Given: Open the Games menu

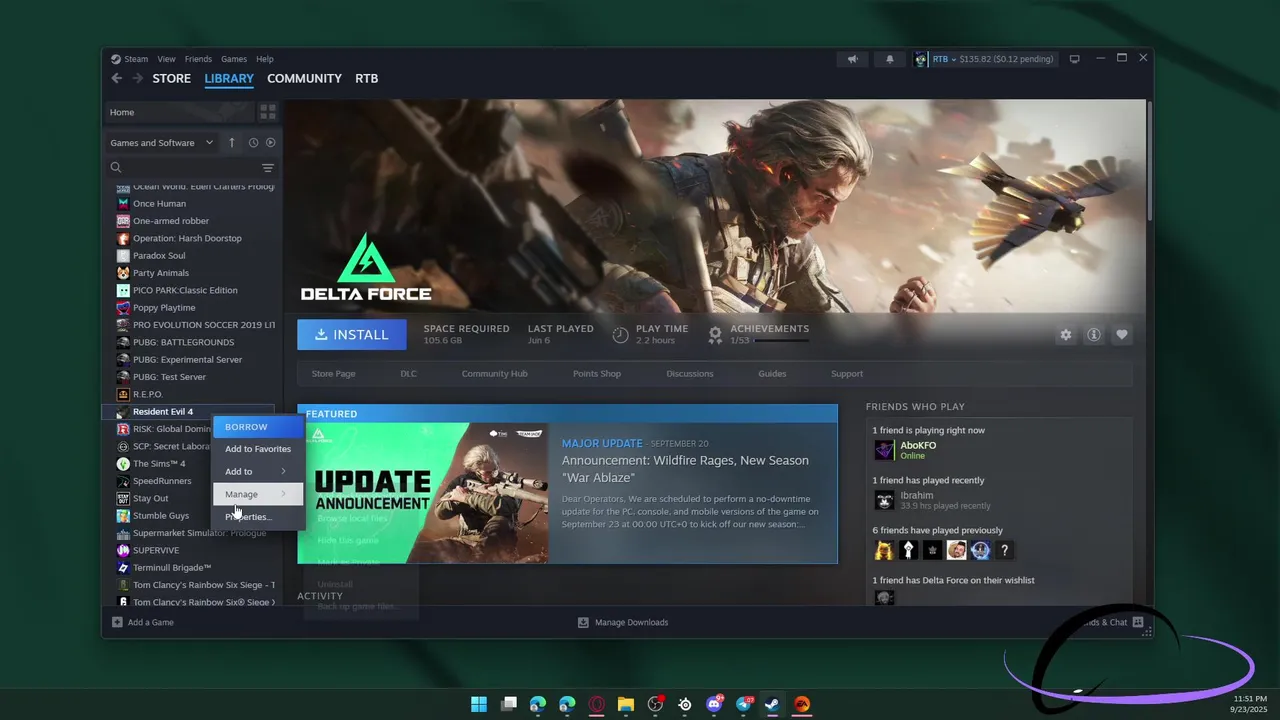Looking at the screenshot, I should point(234,59).
